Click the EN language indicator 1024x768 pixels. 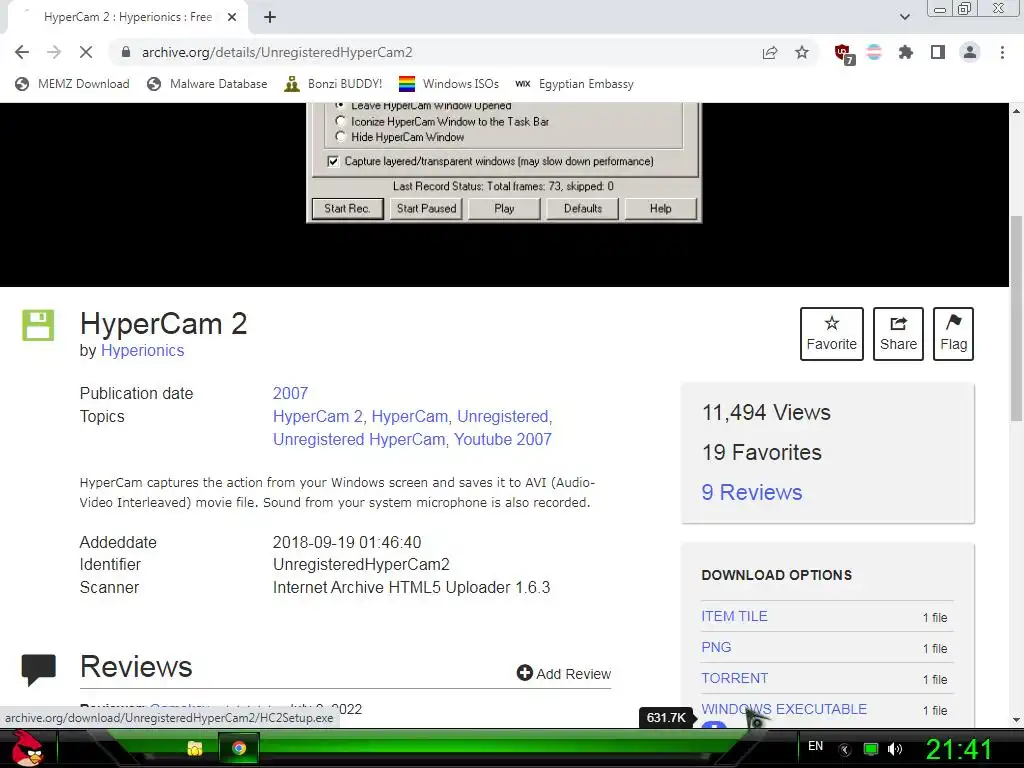click(x=816, y=746)
